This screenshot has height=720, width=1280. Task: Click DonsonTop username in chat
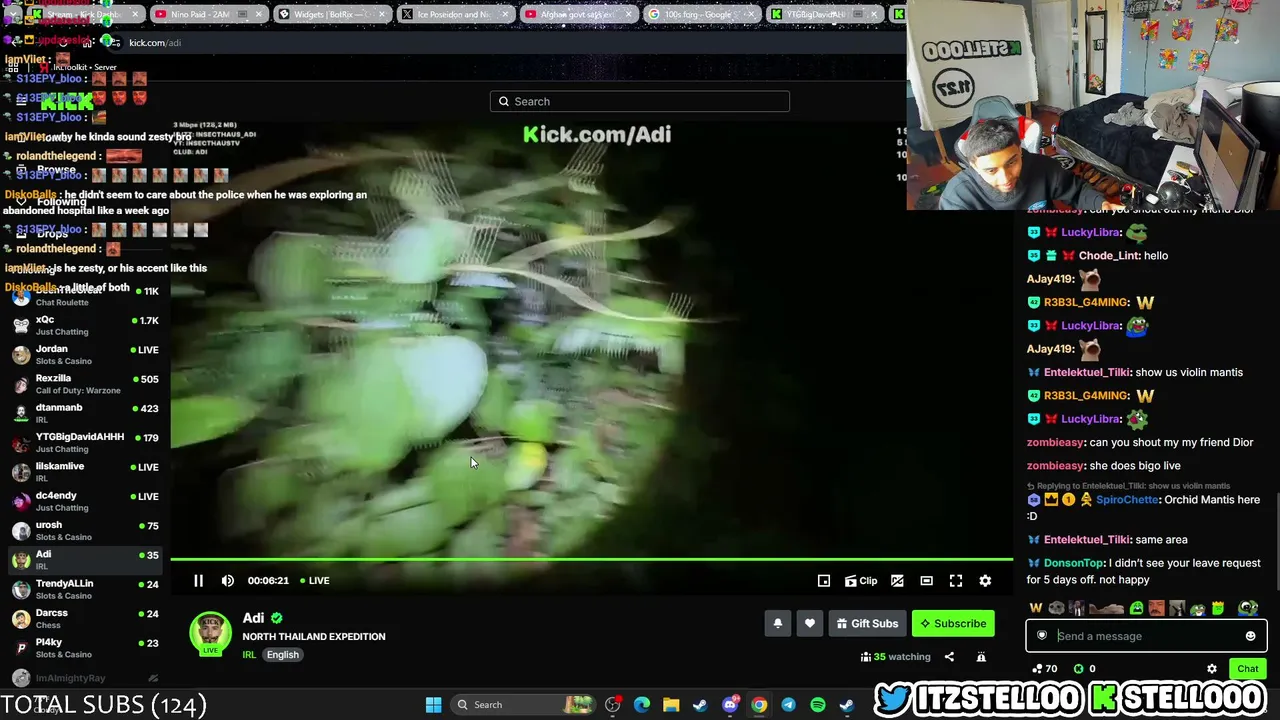tap(1073, 563)
